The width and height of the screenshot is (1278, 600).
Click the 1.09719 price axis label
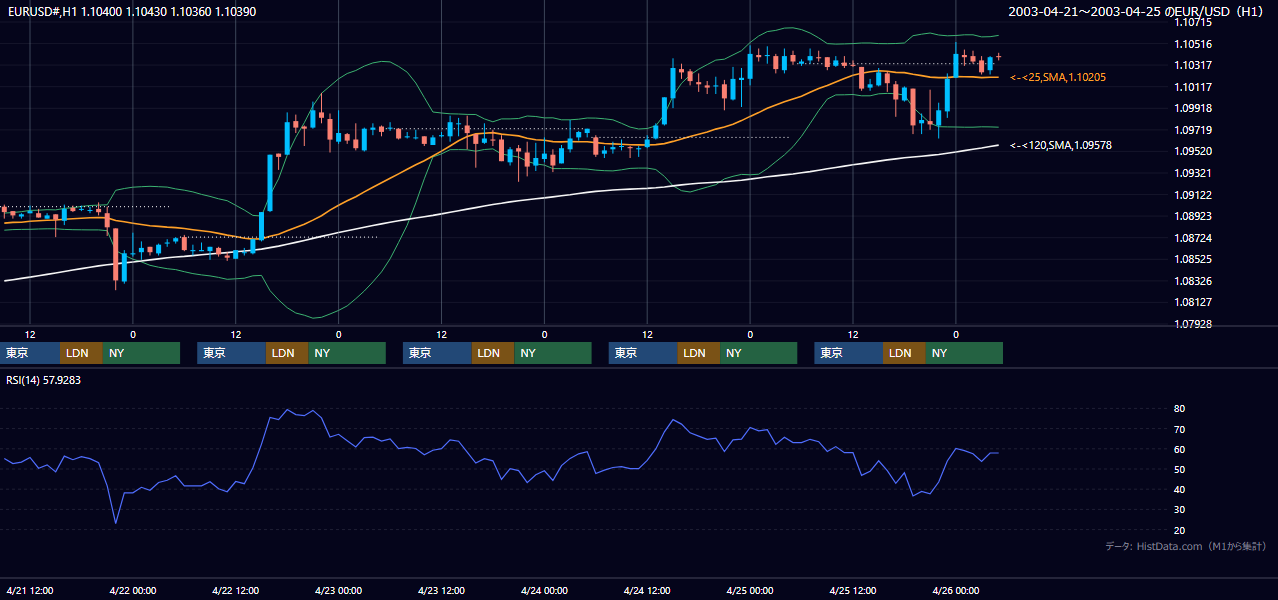tap(1193, 130)
